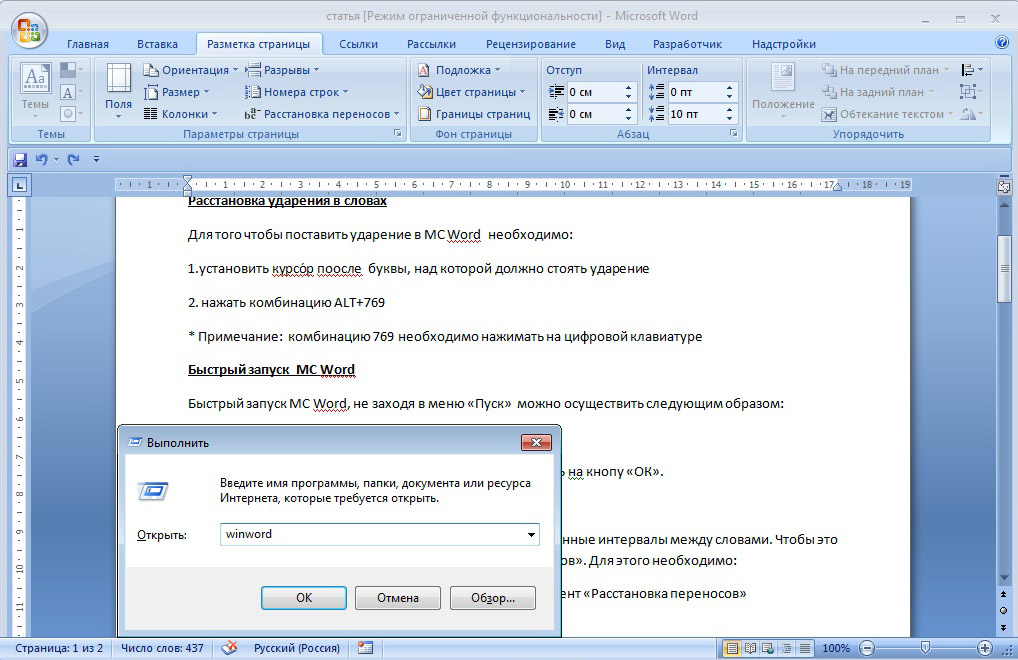Expand the Расстановка переносов dropdown
Screen dimensions: 1018x660
322,114
